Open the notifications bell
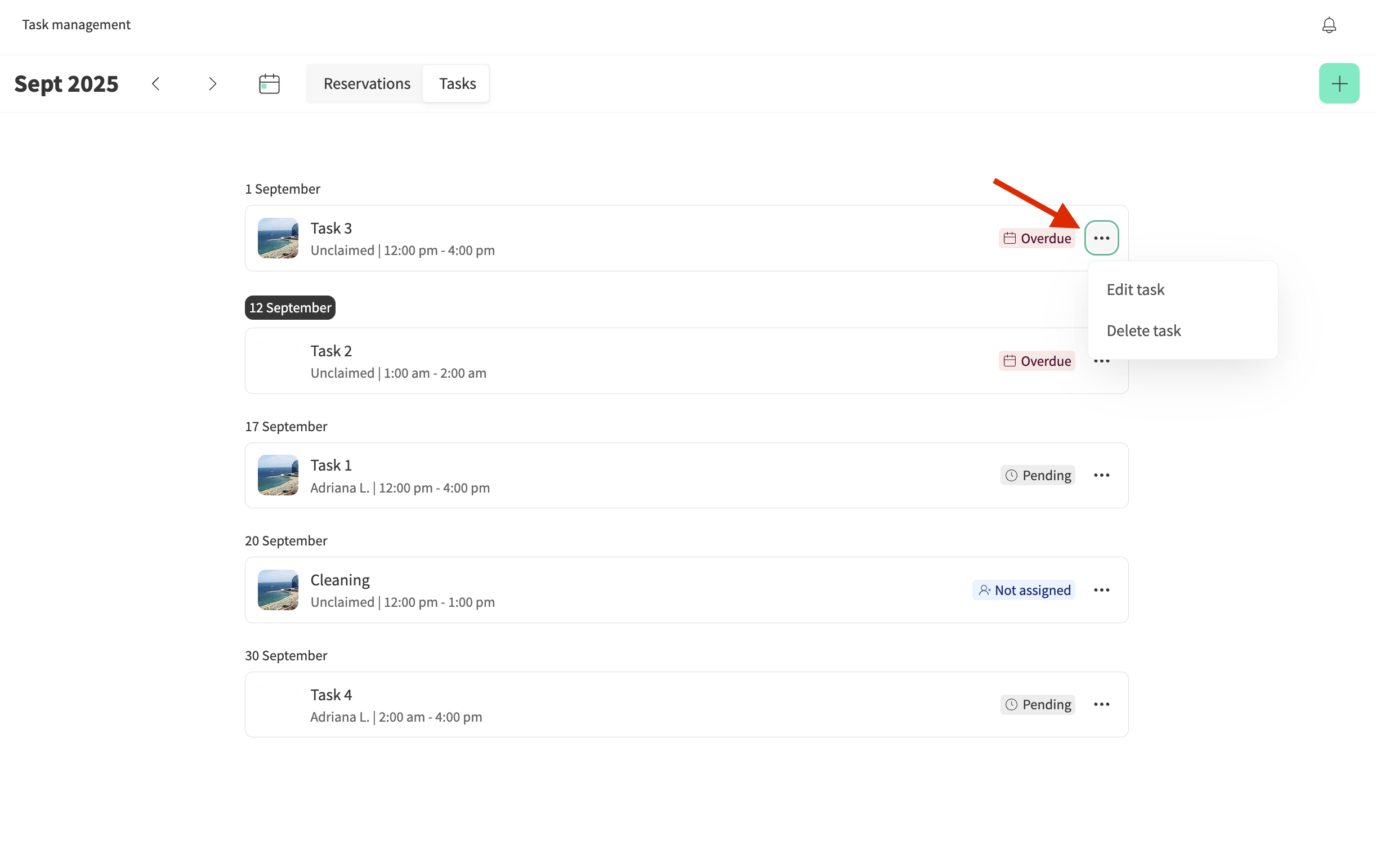Viewport: 1376px width, 868px height. point(1329,25)
